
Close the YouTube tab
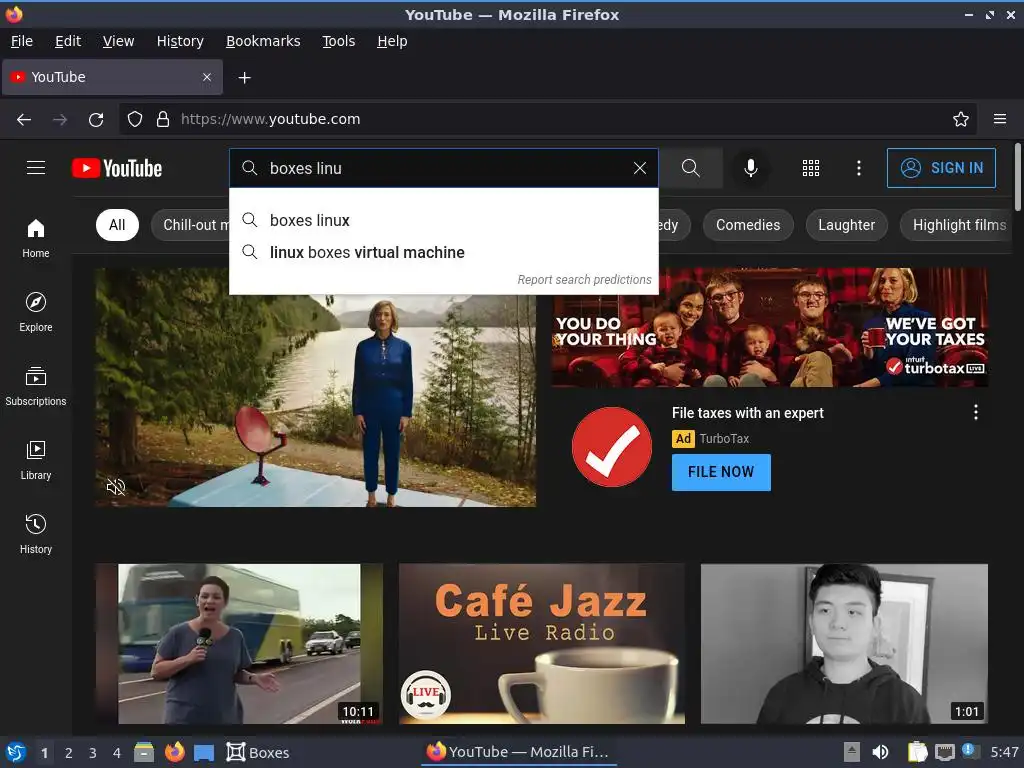[x=206, y=77]
